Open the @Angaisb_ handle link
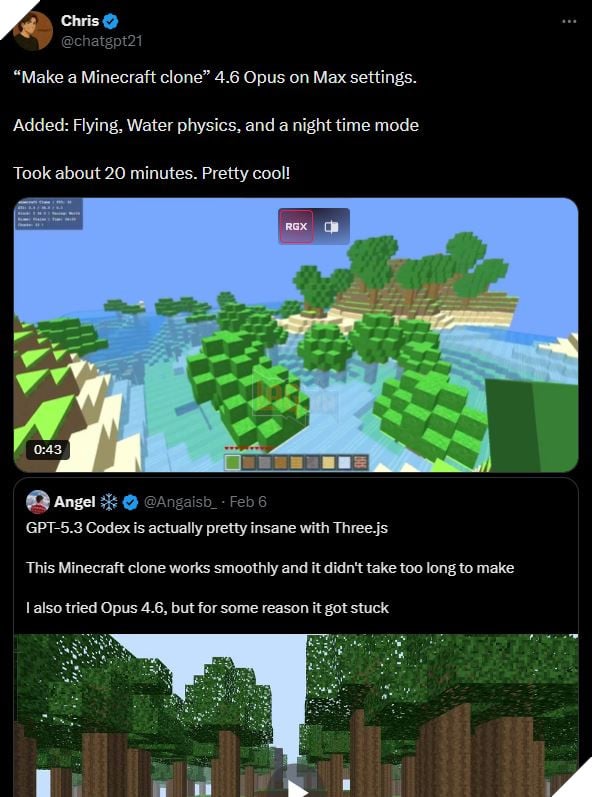 click(x=180, y=502)
